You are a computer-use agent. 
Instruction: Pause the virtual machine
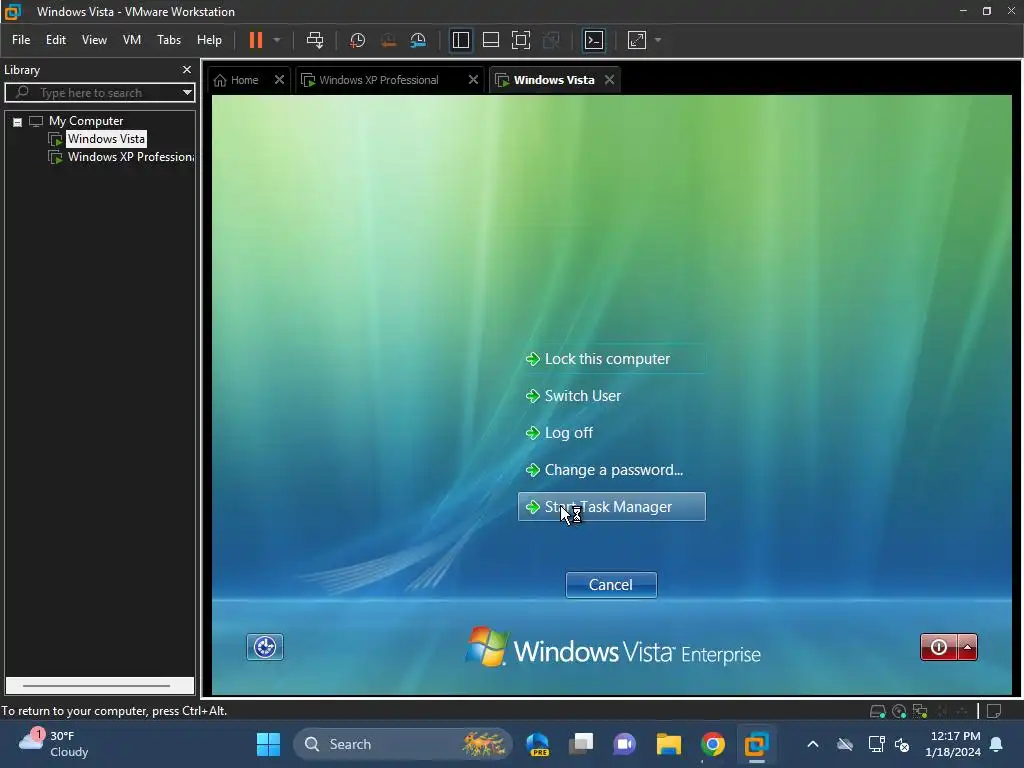tap(256, 40)
